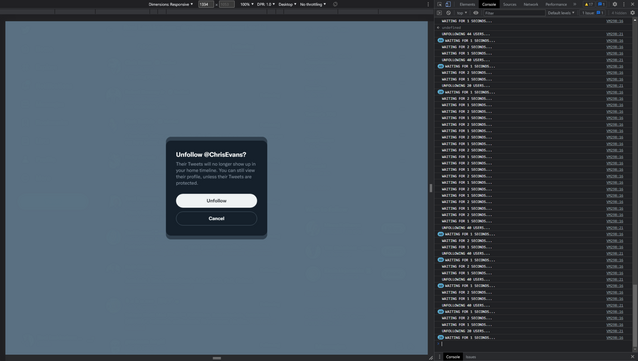The image size is (638, 361).
Task: Click the DevTools panel divider handle
Action: click(x=430, y=188)
